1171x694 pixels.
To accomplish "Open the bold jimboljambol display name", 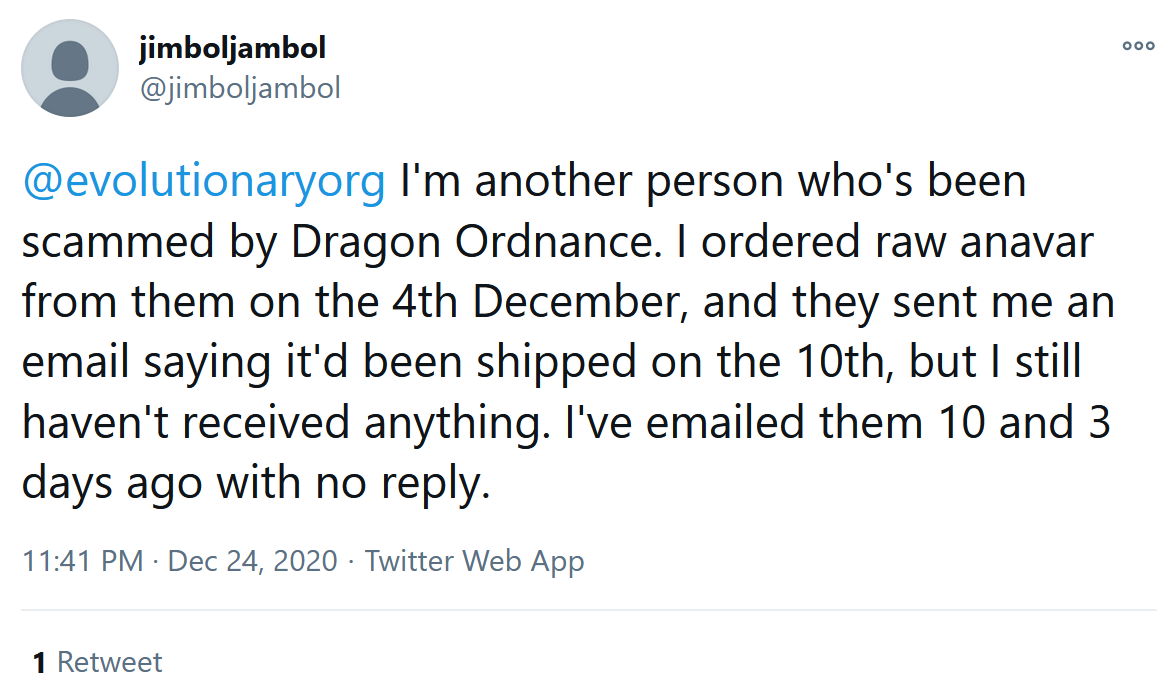I will [x=232, y=47].
